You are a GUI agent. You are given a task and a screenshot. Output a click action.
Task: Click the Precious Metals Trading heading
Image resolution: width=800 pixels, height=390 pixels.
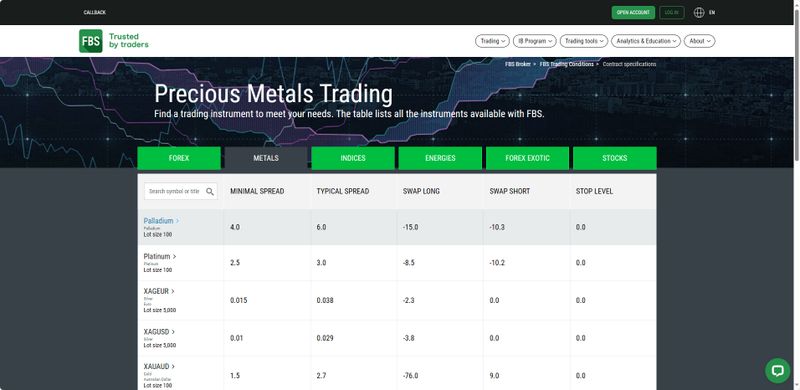coord(273,94)
